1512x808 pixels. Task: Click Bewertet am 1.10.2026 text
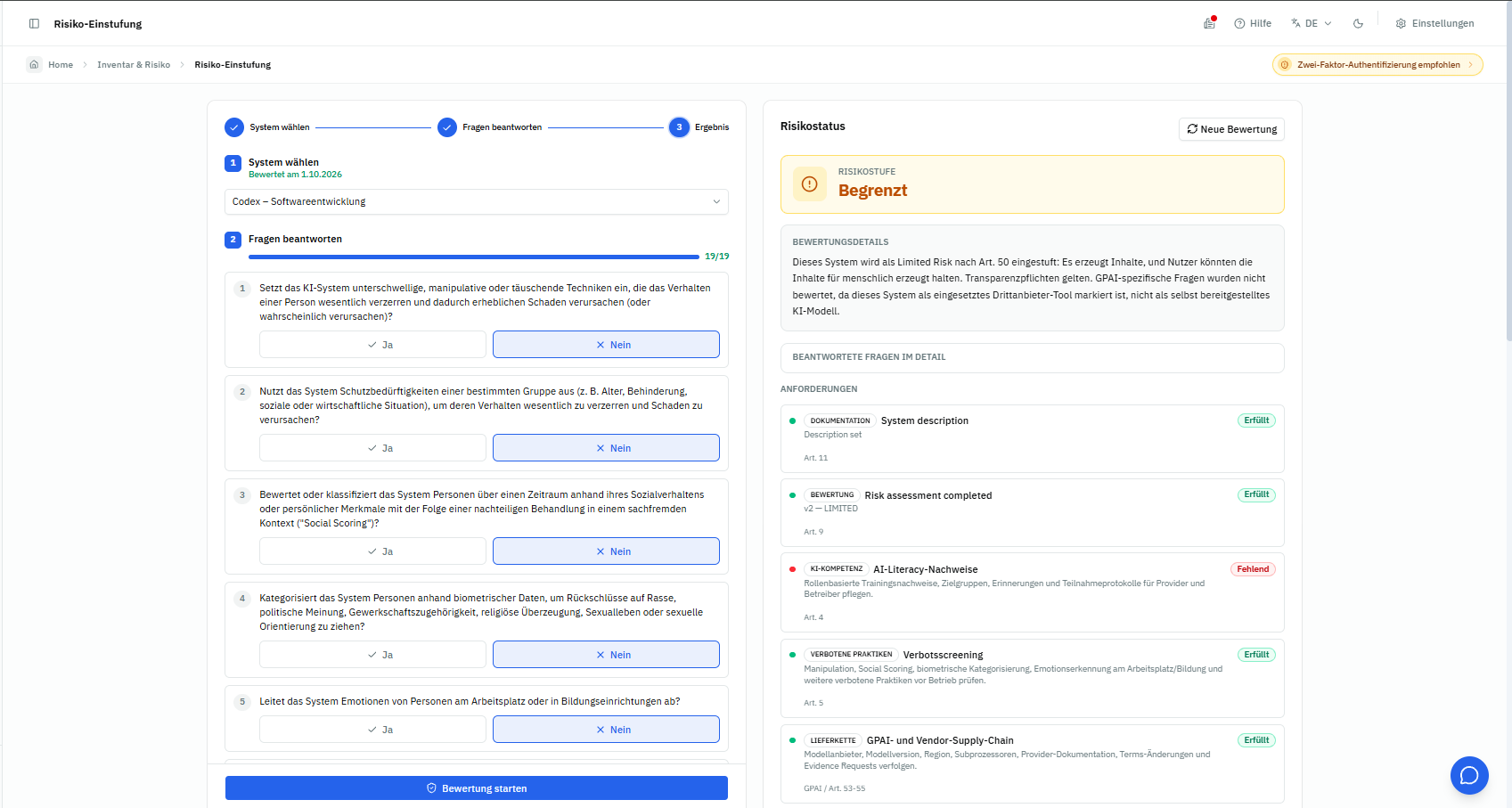[295, 175]
